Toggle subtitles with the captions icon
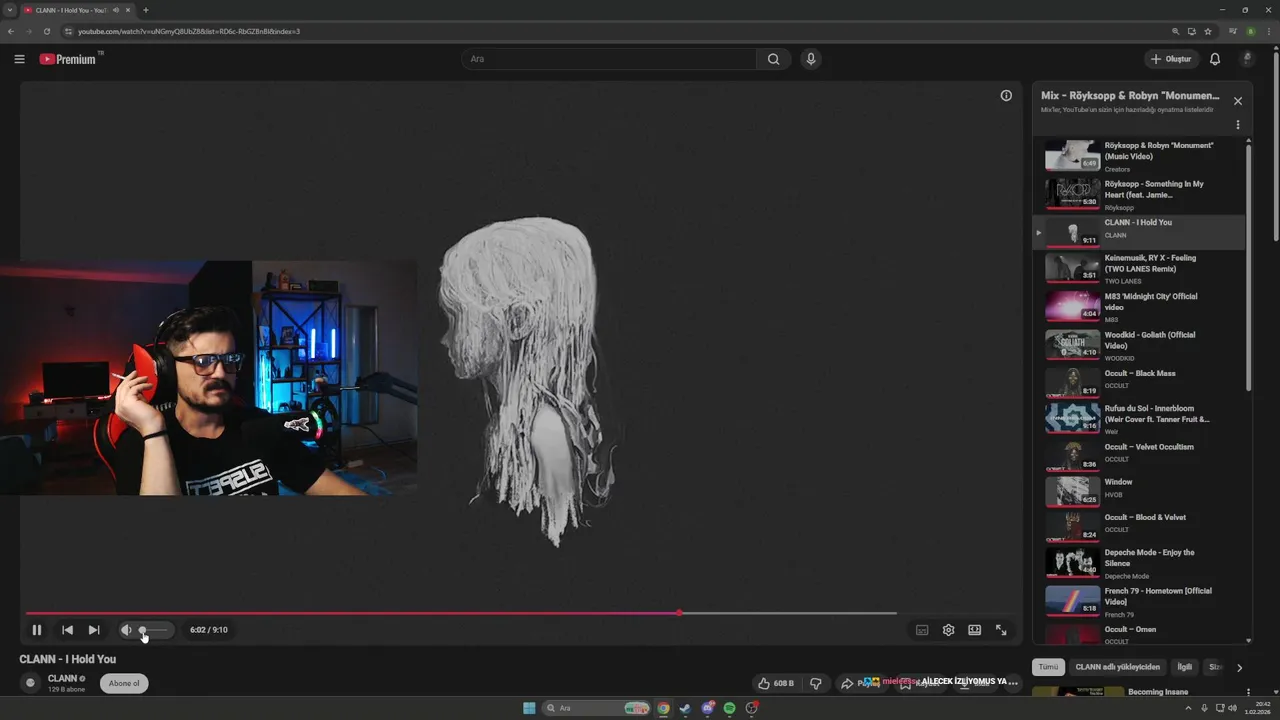The image size is (1280, 720). pyautogui.click(x=922, y=630)
